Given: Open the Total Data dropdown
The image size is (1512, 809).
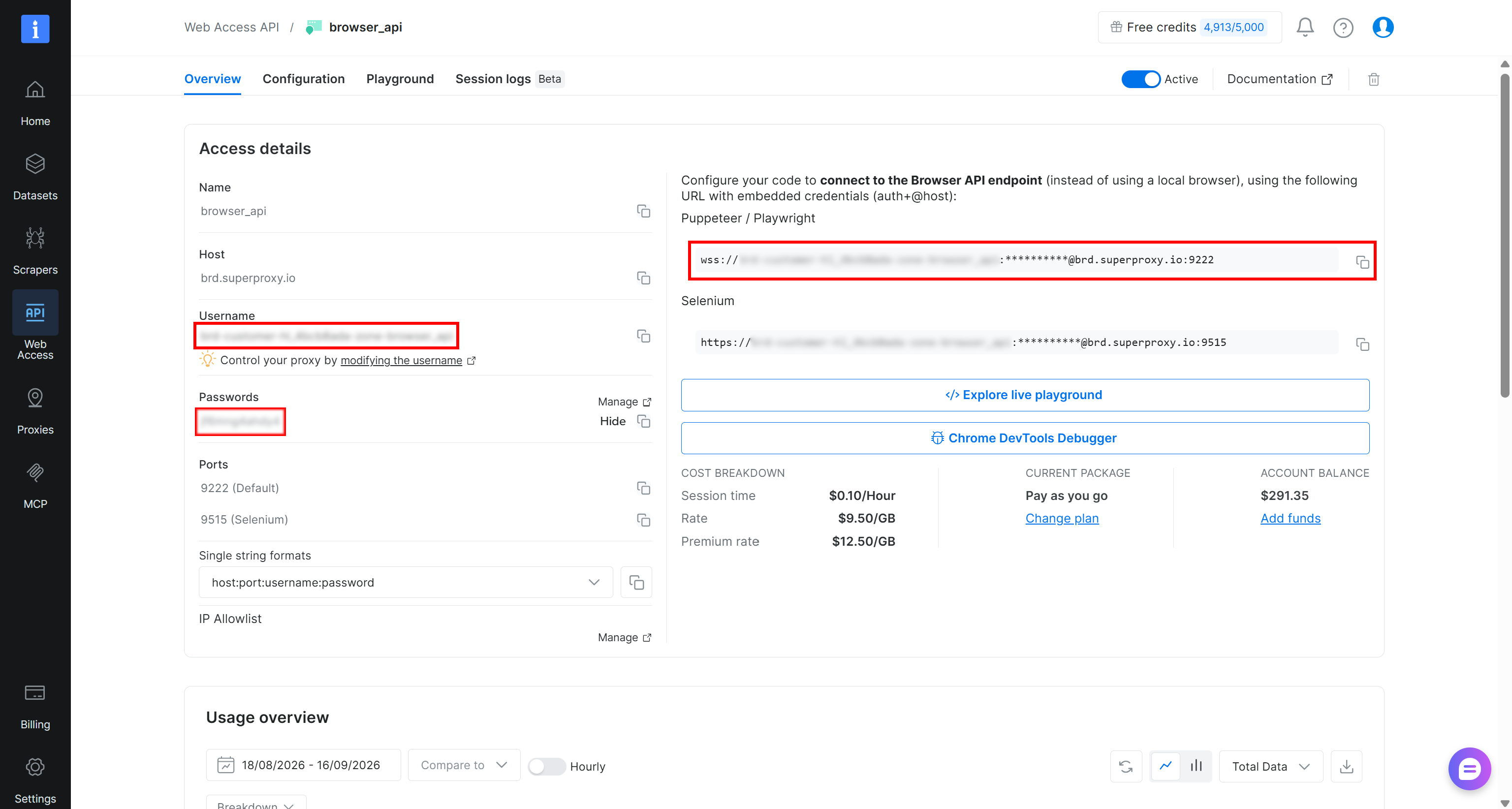Looking at the screenshot, I should 1271,767.
